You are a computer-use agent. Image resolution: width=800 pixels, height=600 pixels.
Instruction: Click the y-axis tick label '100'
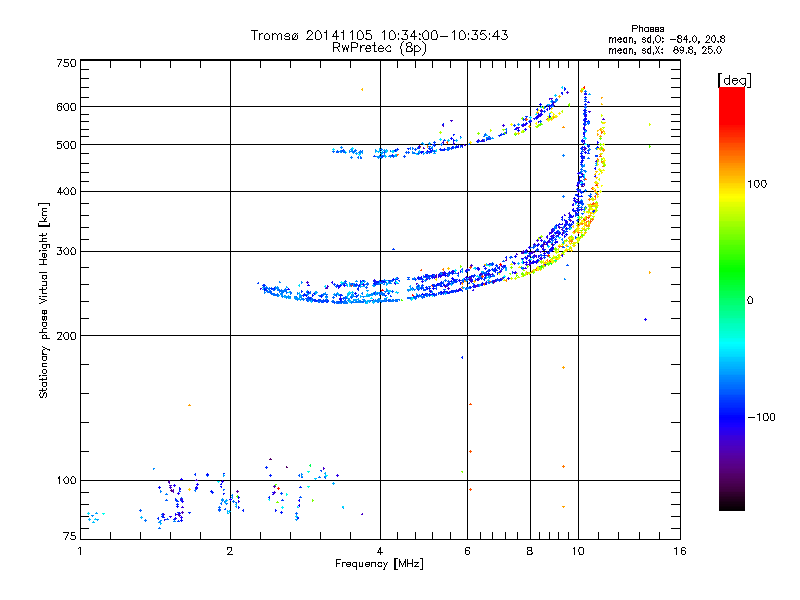tap(66, 480)
